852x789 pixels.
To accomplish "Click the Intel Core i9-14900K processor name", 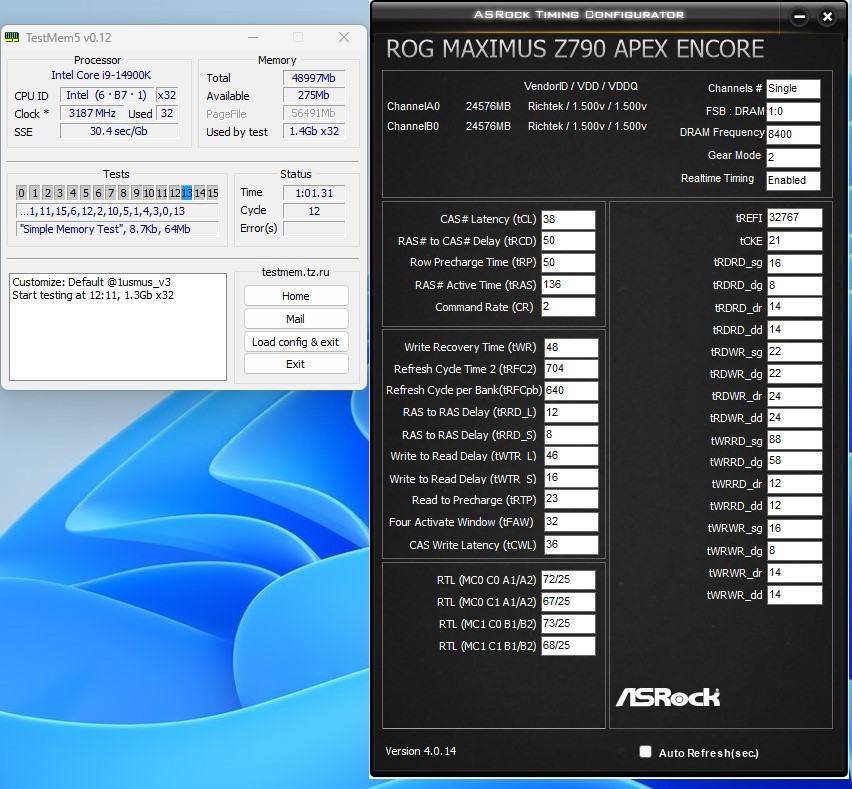I will tap(101, 76).
